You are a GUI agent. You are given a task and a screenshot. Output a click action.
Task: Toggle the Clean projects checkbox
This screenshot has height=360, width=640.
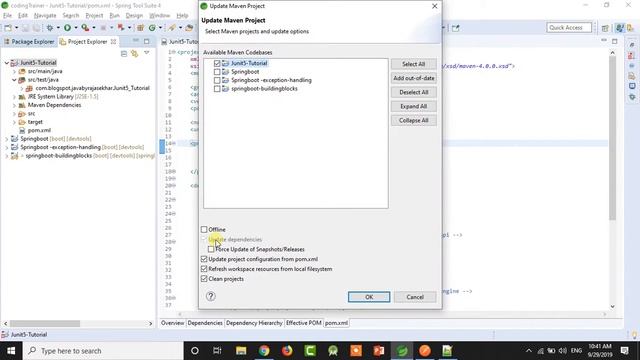(204, 279)
